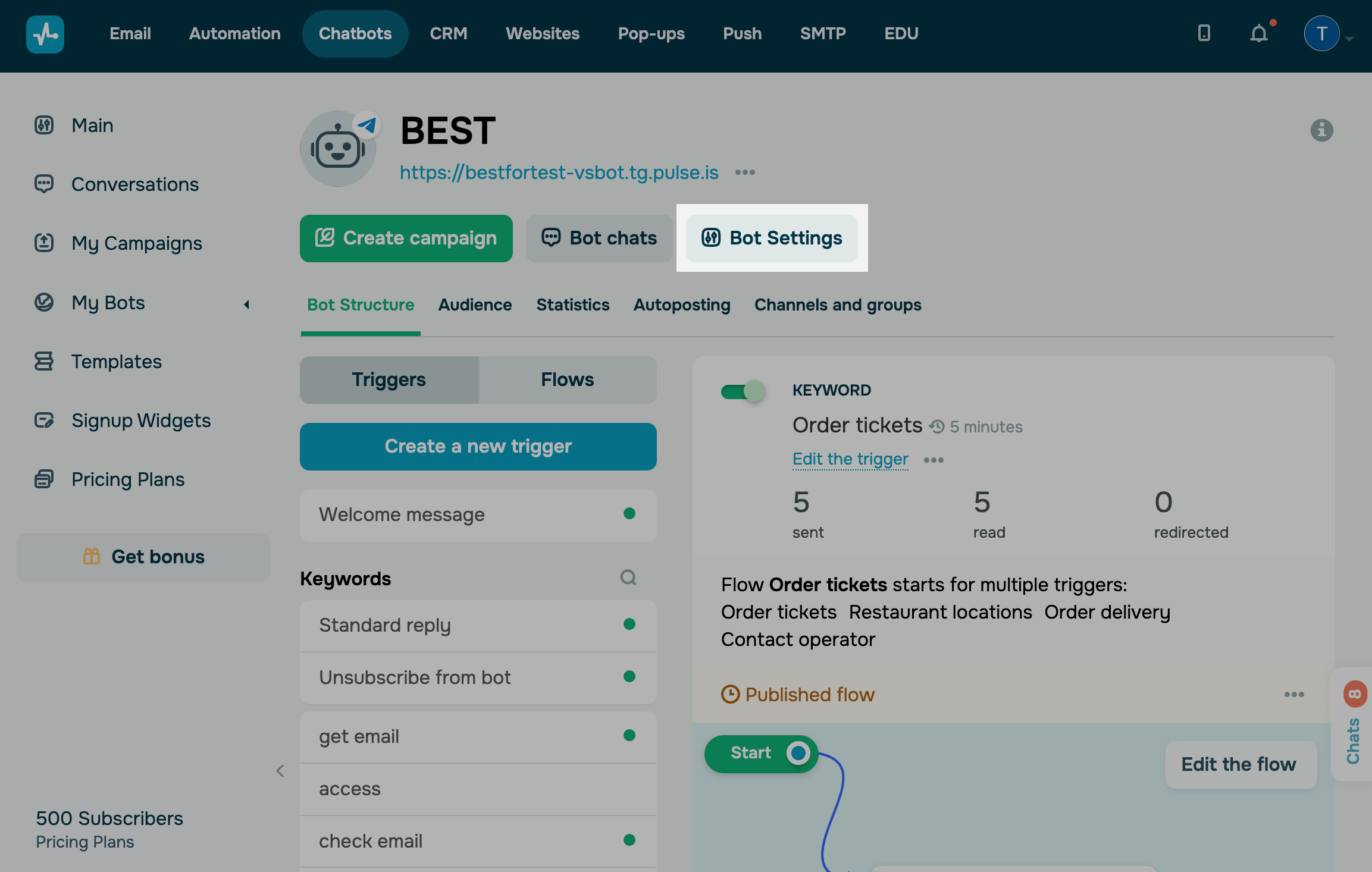Click the bot avatar image

[x=338, y=149]
